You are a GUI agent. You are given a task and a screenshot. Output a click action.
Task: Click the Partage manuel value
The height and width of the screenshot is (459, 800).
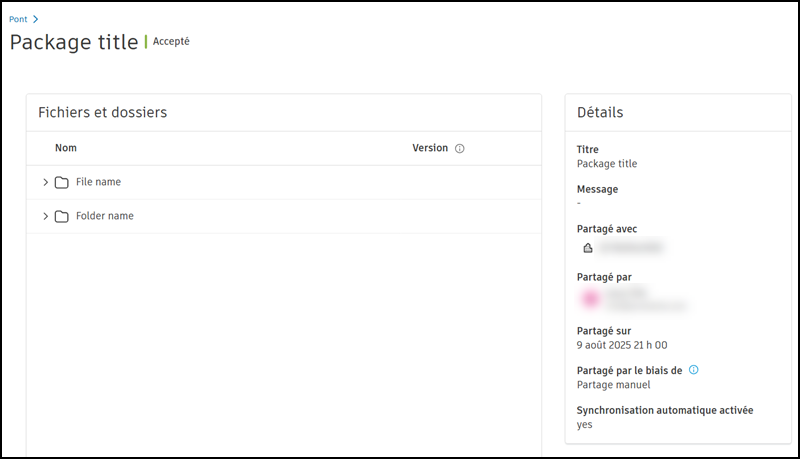[613, 384]
